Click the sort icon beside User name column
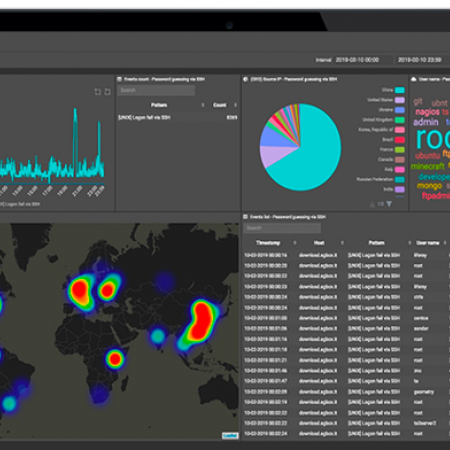This screenshot has height=450, width=450. point(445,243)
